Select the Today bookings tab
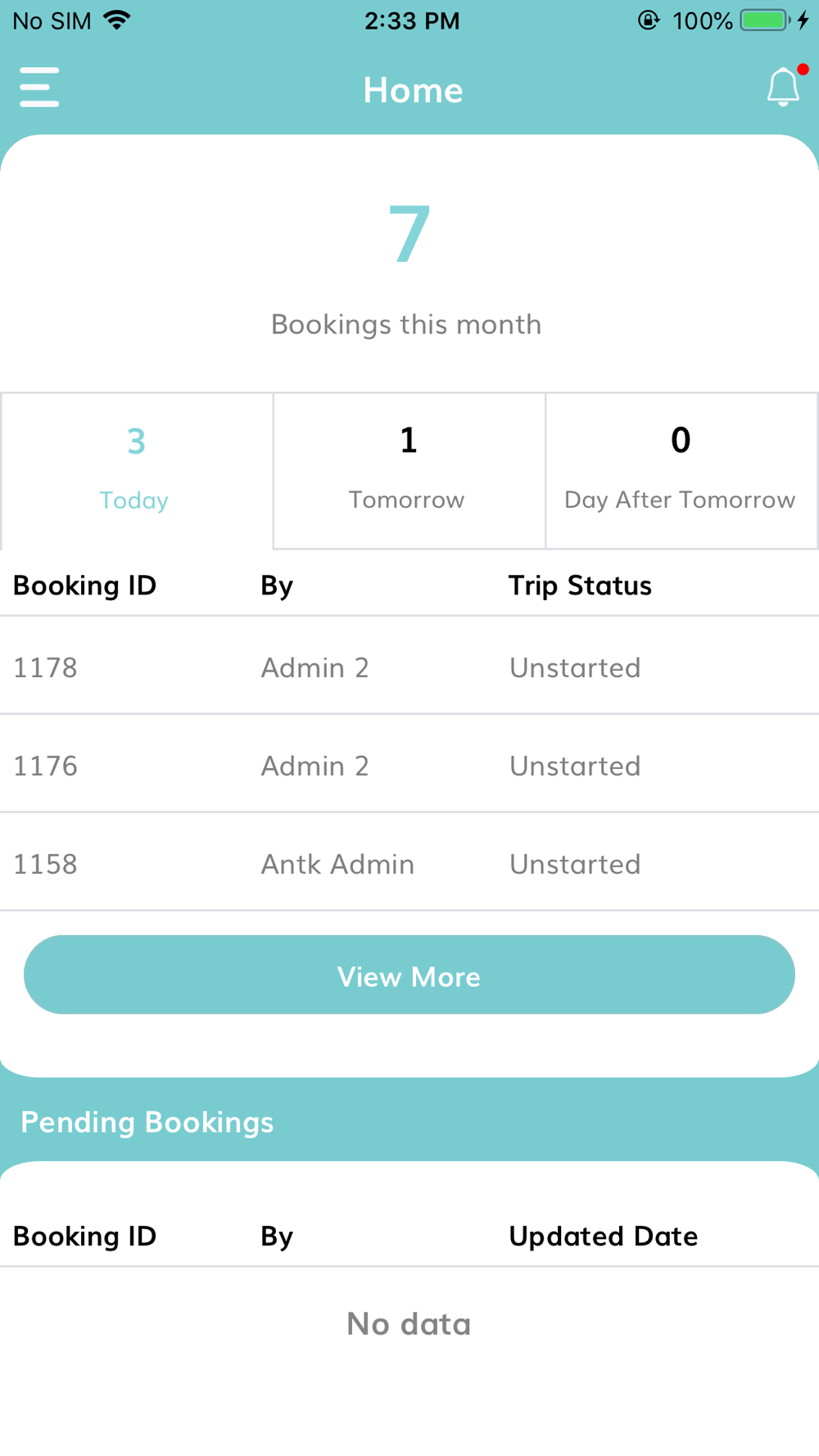 point(137,471)
